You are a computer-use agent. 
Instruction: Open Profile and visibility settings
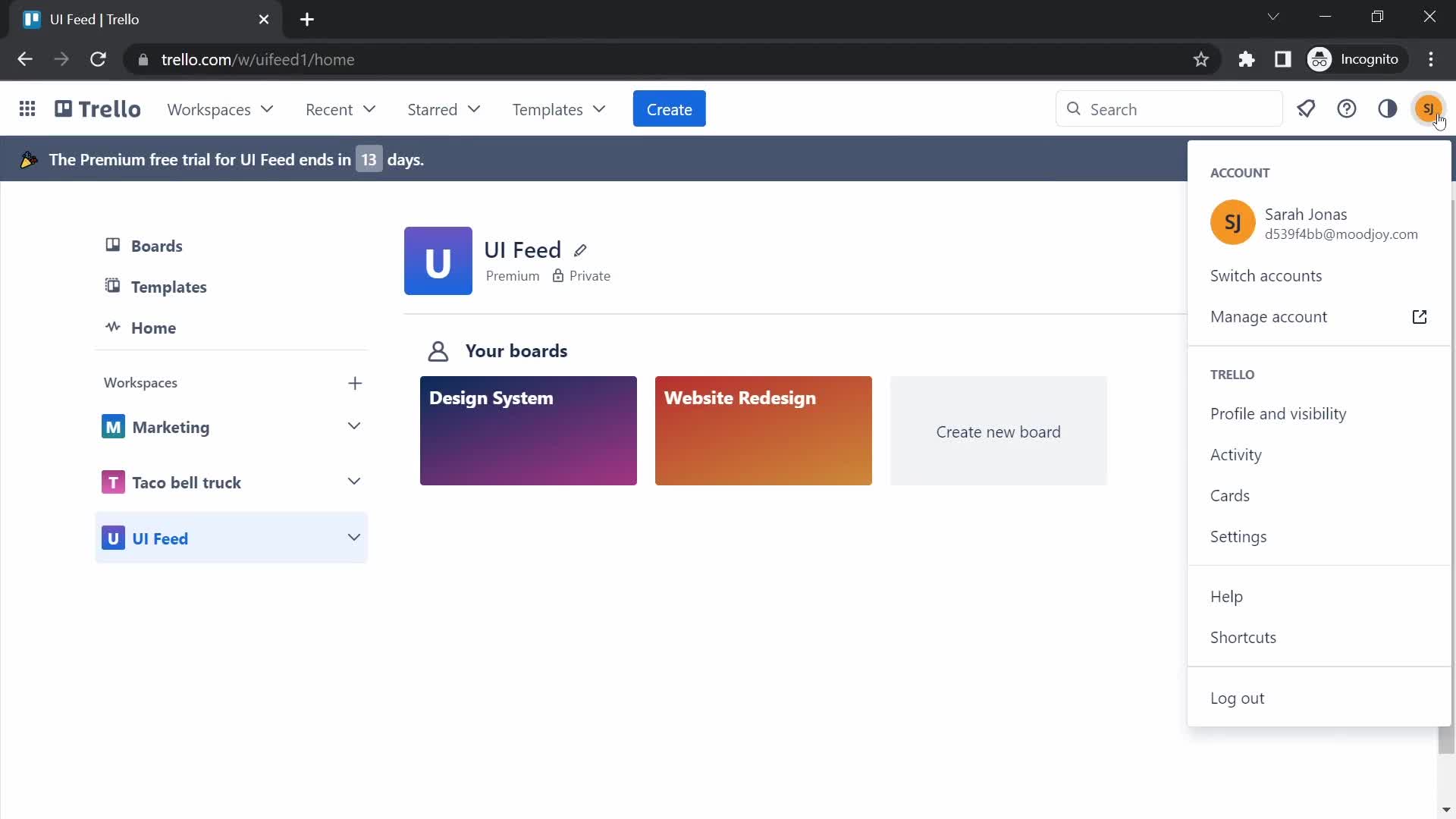pyautogui.click(x=1279, y=413)
